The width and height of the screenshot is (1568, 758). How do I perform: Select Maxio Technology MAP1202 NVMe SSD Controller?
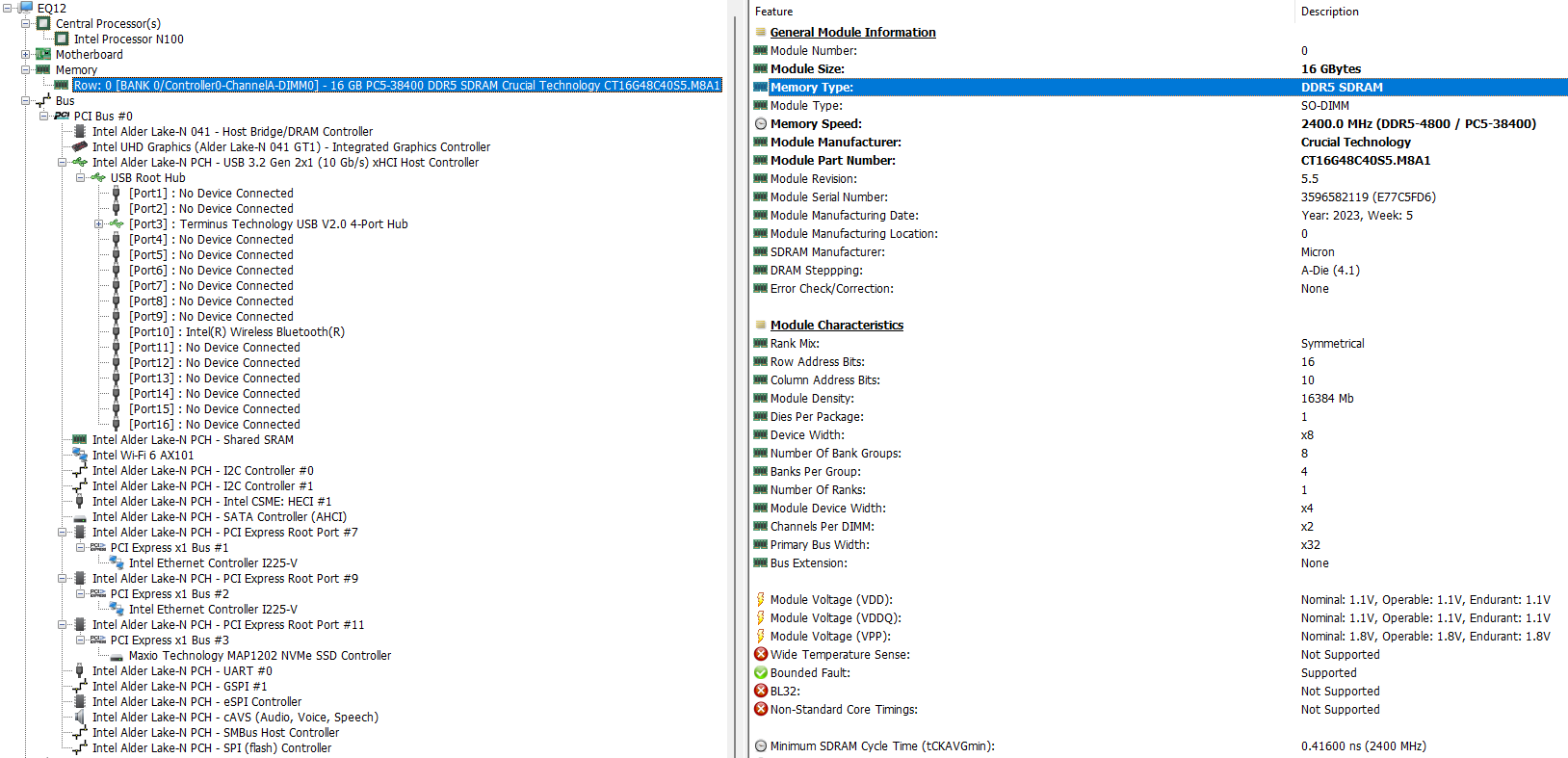click(x=260, y=655)
